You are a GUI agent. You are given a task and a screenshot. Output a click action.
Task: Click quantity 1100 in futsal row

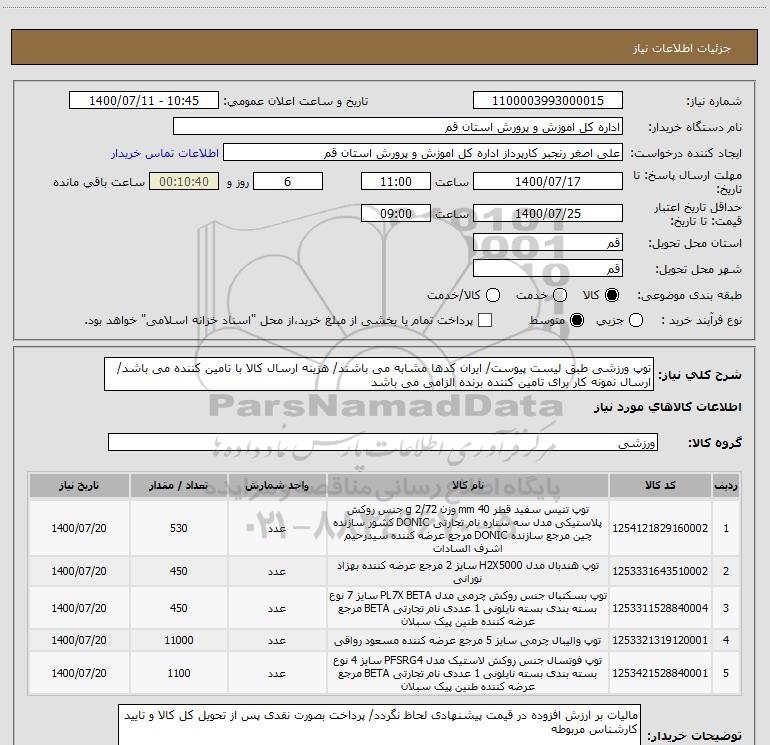179,673
